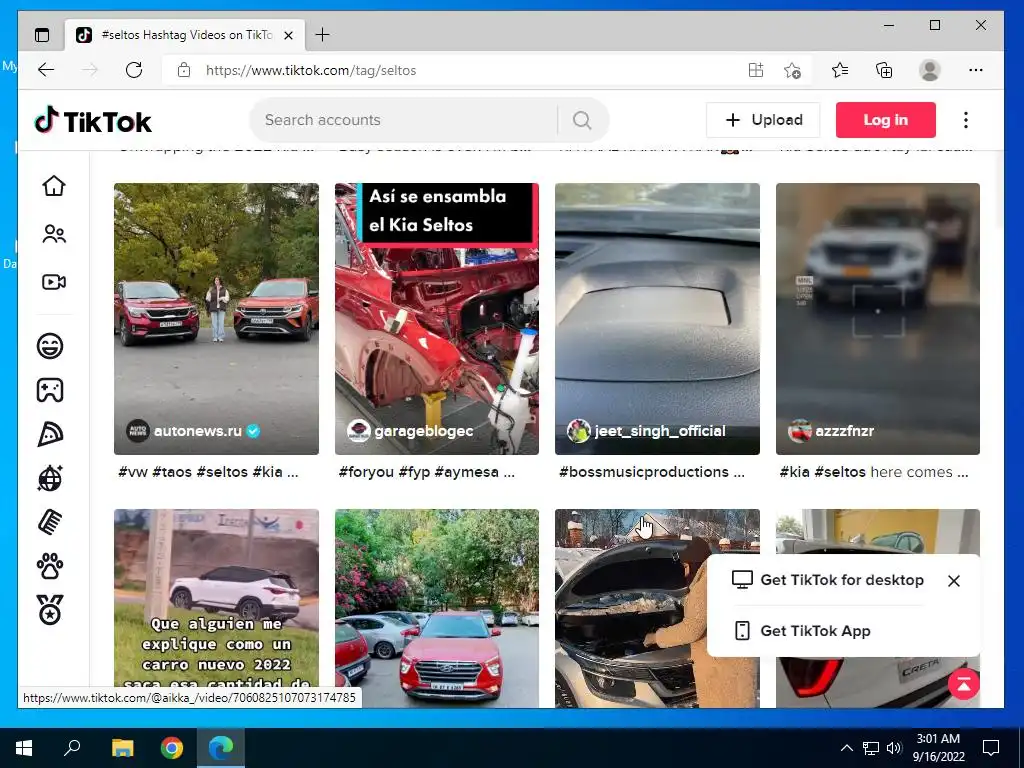
Task: Open the Following people icon in sidebar
Action: (x=54, y=234)
